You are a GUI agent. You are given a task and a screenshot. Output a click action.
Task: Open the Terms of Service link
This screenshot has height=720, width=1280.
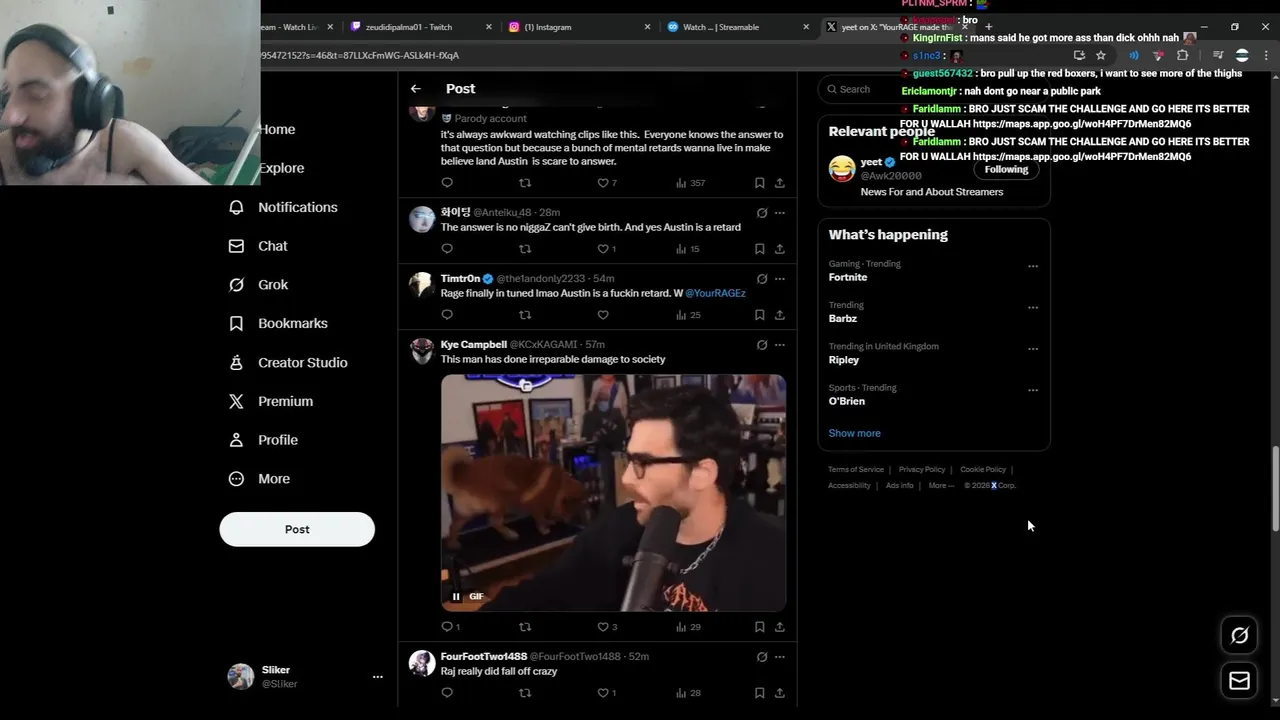pyautogui.click(x=856, y=469)
